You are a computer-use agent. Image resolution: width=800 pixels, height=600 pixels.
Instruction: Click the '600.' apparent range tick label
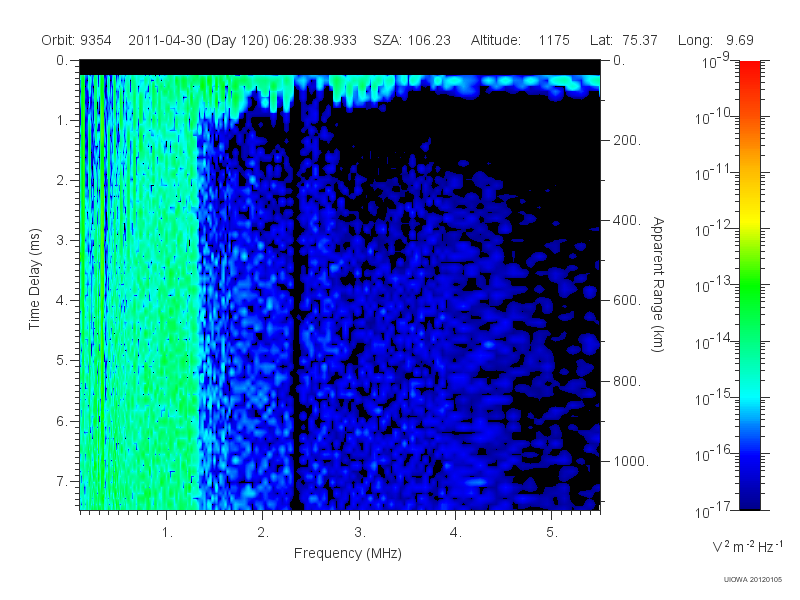click(x=627, y=301)
